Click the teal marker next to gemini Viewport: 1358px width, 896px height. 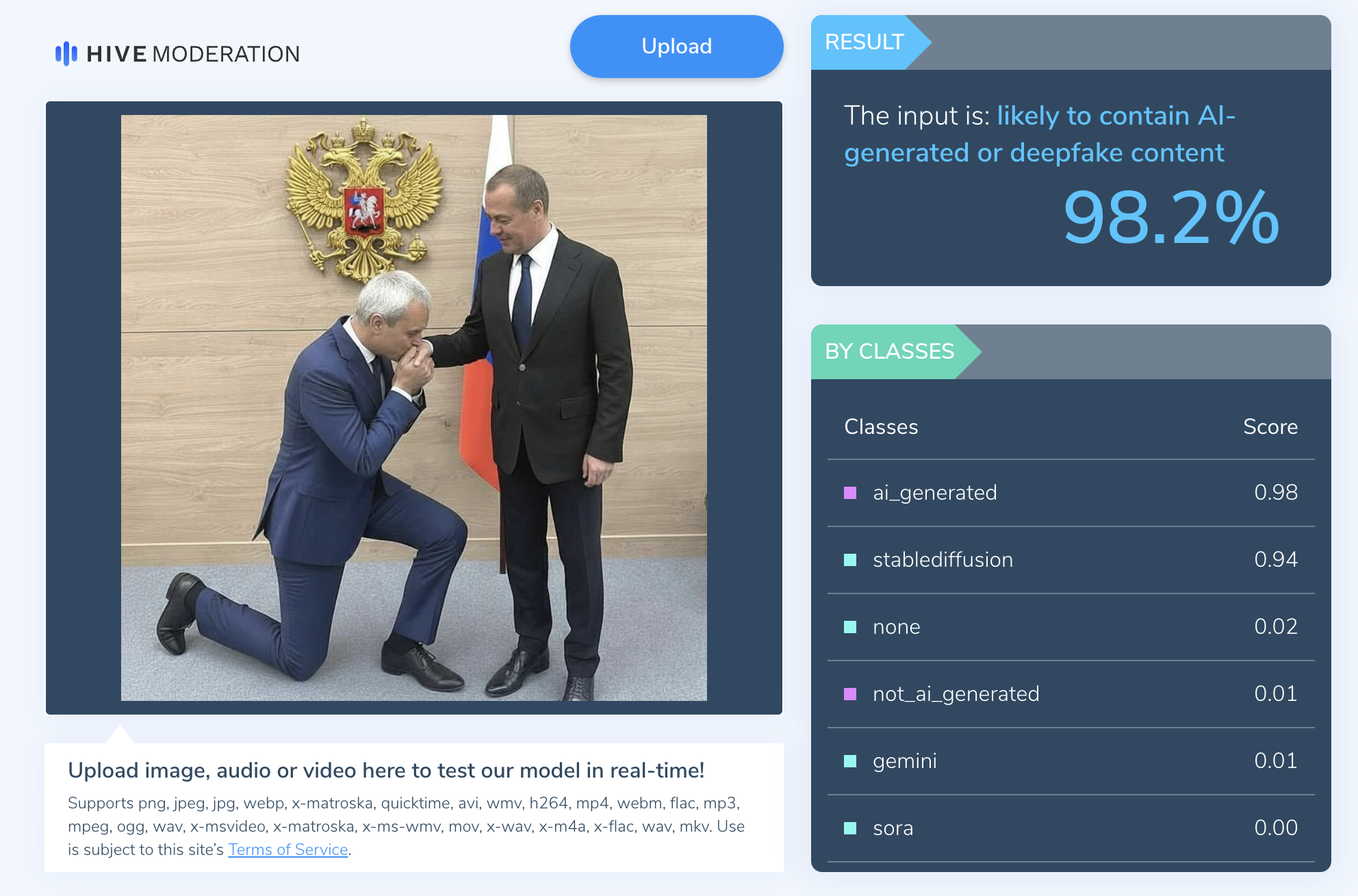[850, 761]
